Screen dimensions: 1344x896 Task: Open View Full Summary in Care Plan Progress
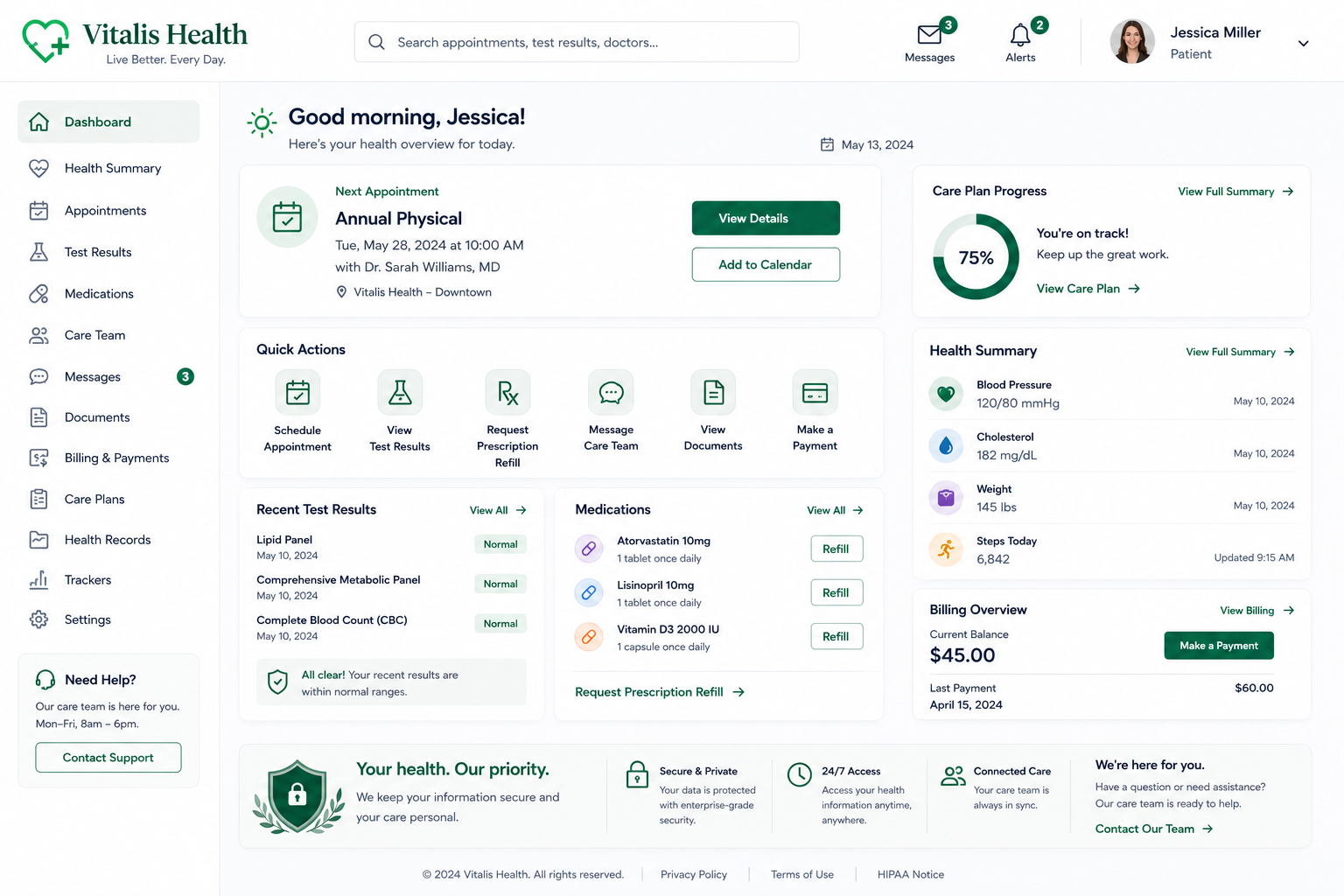click(x=1235, y=192)
